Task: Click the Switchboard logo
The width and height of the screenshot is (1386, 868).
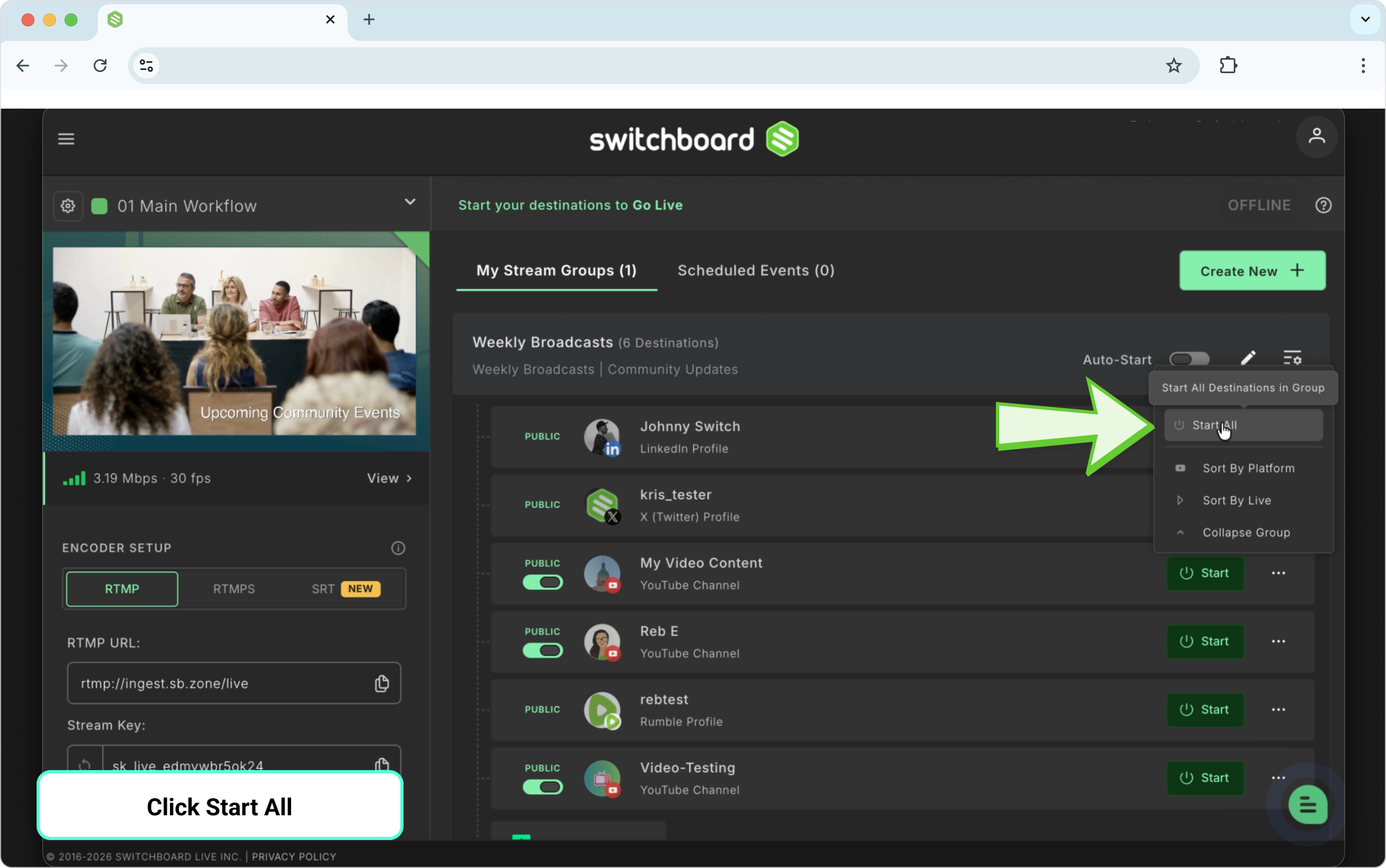Action: point(694,139)
